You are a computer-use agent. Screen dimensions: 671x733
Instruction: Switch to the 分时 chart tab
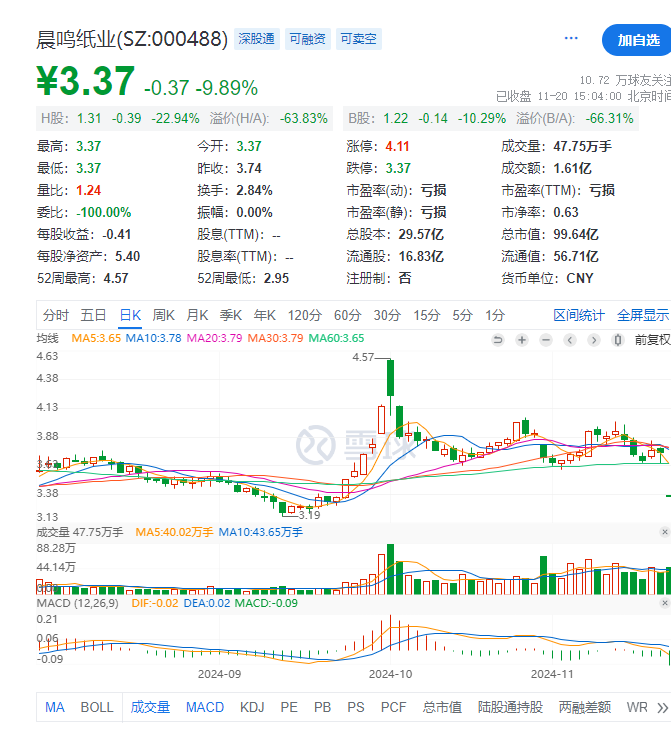[x=56, y=316]
